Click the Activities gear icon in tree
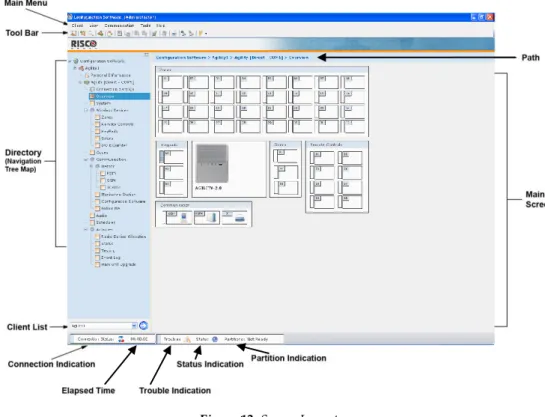This screenshot has width=545, height=417. [92, 230]
